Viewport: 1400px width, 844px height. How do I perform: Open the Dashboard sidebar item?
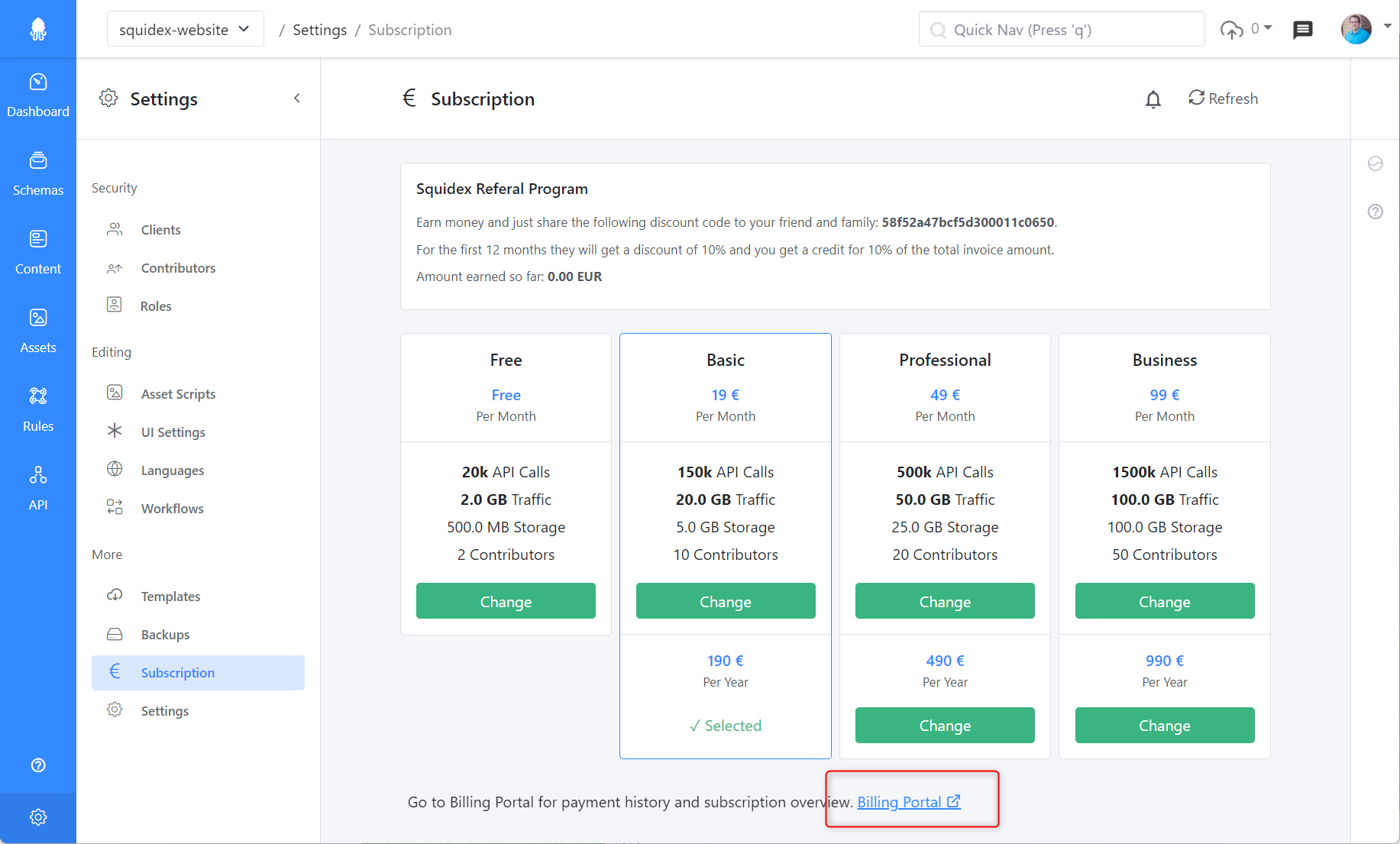(38, 95)
